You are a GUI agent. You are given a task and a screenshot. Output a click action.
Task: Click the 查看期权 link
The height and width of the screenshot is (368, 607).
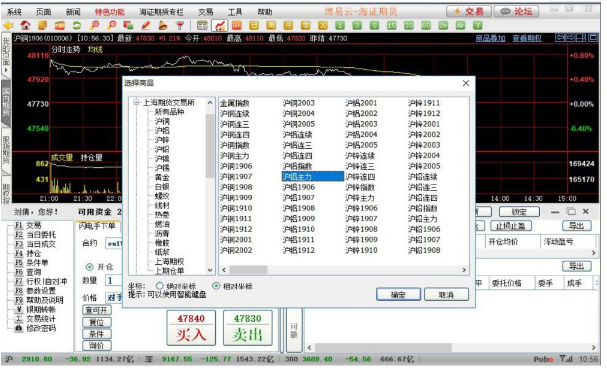527,38
